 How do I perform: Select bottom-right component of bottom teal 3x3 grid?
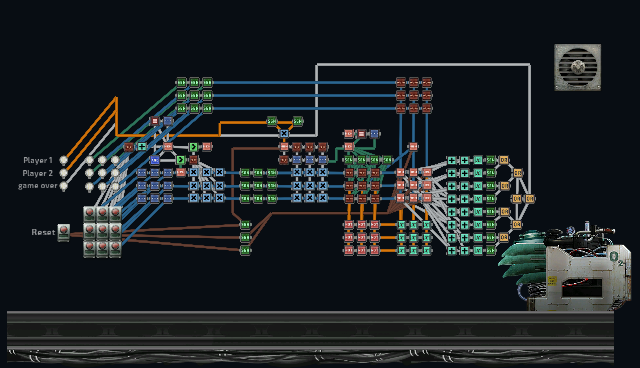point(427,250)
